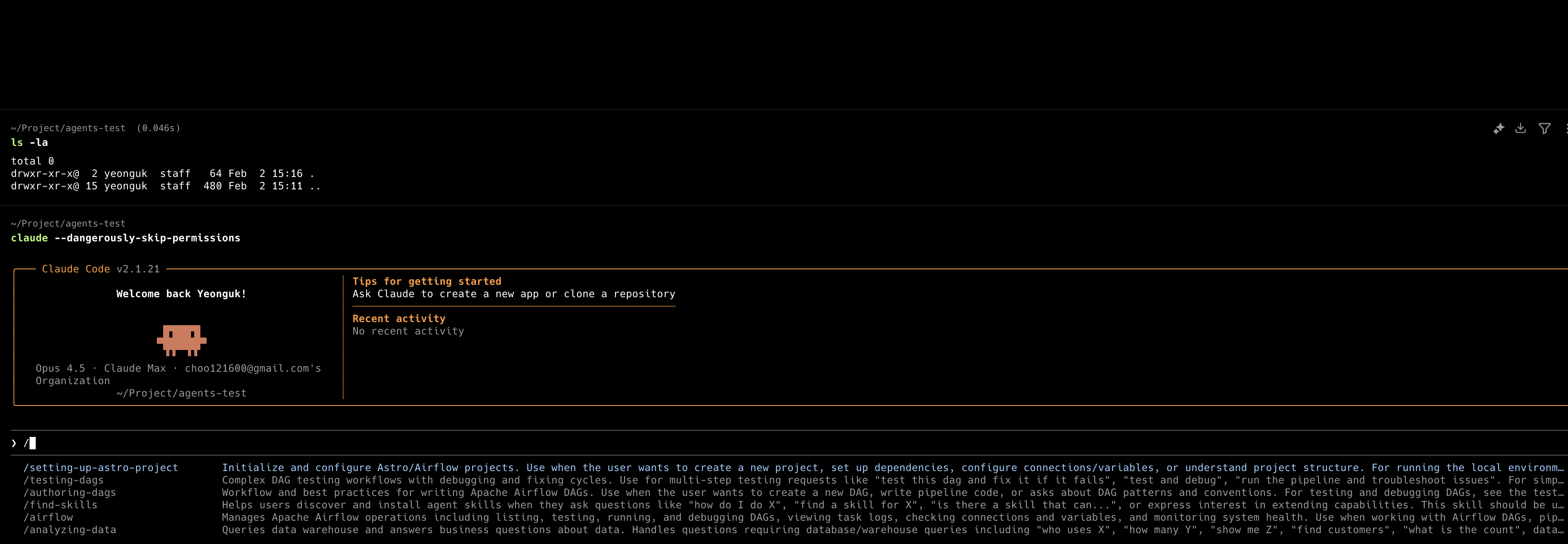Select the /airflow command from list

tap(48, 517)
